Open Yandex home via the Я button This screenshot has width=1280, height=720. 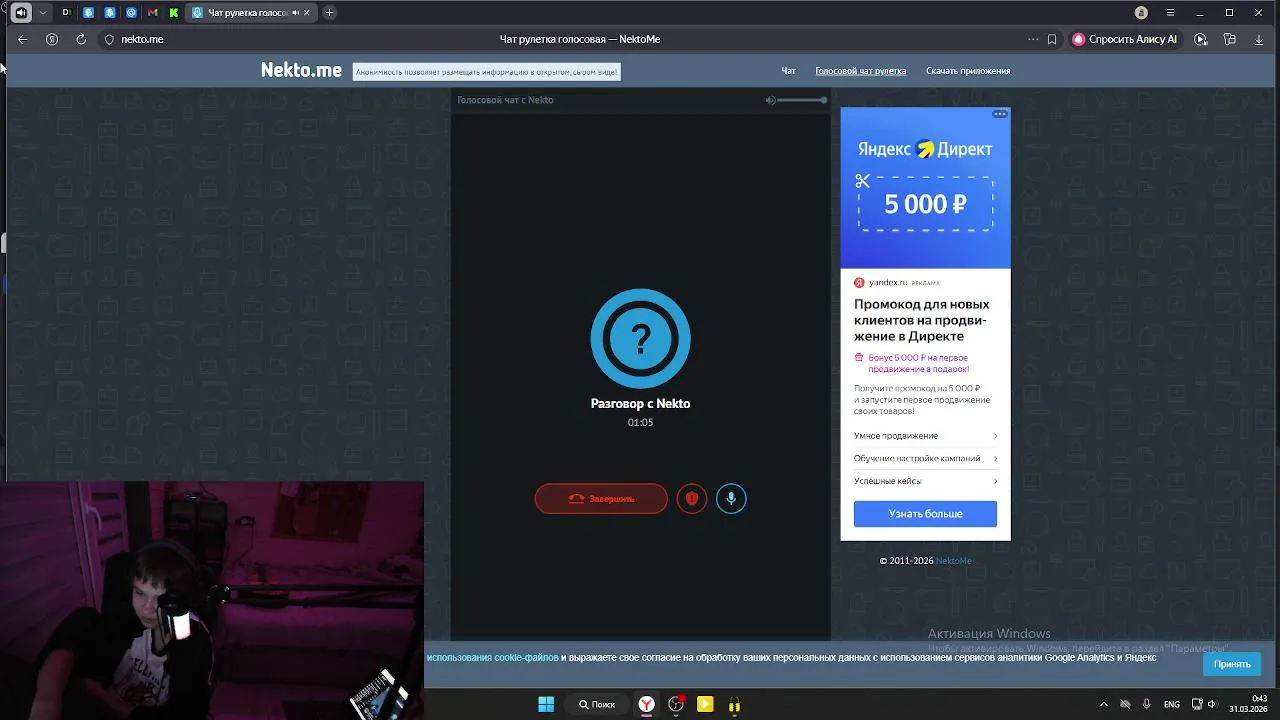click(x=52, y=39)
